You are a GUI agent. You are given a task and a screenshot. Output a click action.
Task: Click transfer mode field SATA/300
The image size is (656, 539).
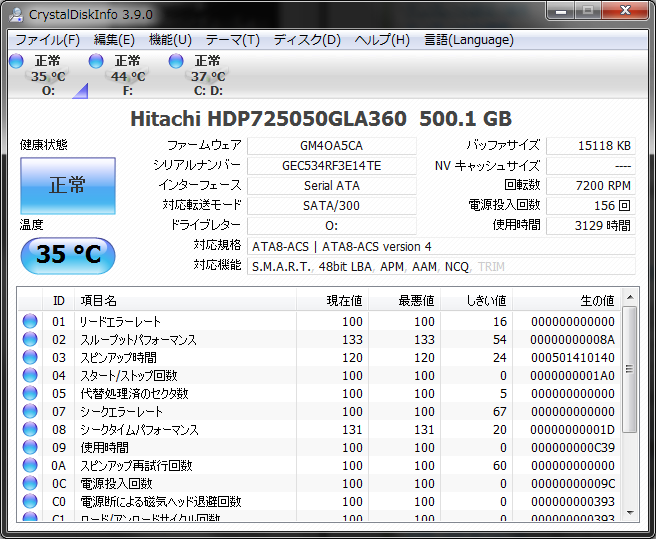coord(332,205)
